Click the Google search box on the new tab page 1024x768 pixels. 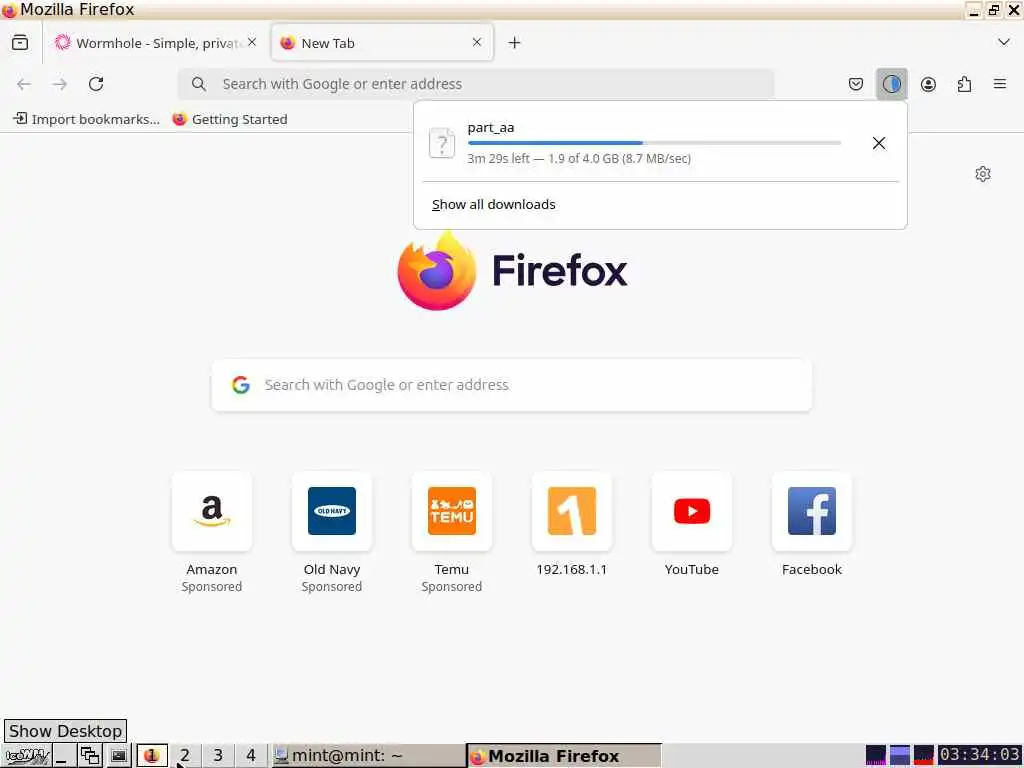512,385
